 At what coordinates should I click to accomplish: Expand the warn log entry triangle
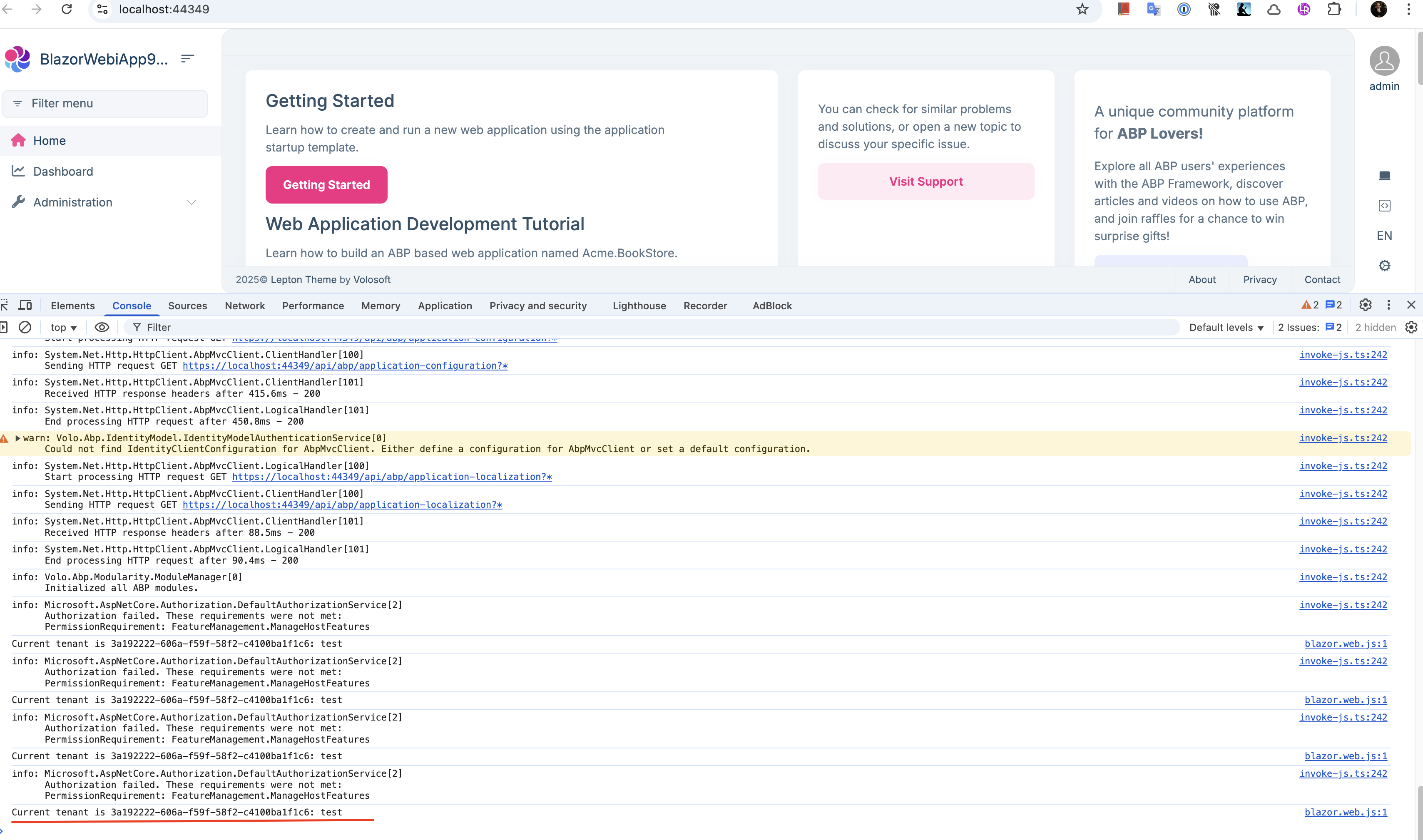click(x=17, y=437)
